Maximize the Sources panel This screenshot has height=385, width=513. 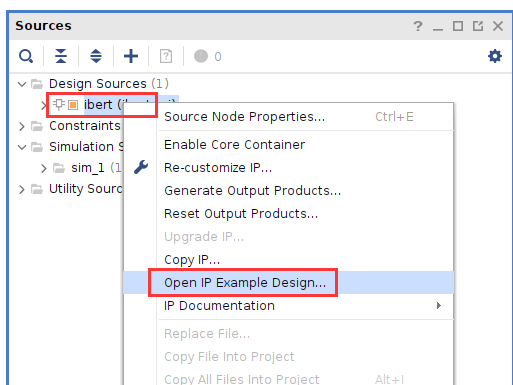tap(458, 26)
